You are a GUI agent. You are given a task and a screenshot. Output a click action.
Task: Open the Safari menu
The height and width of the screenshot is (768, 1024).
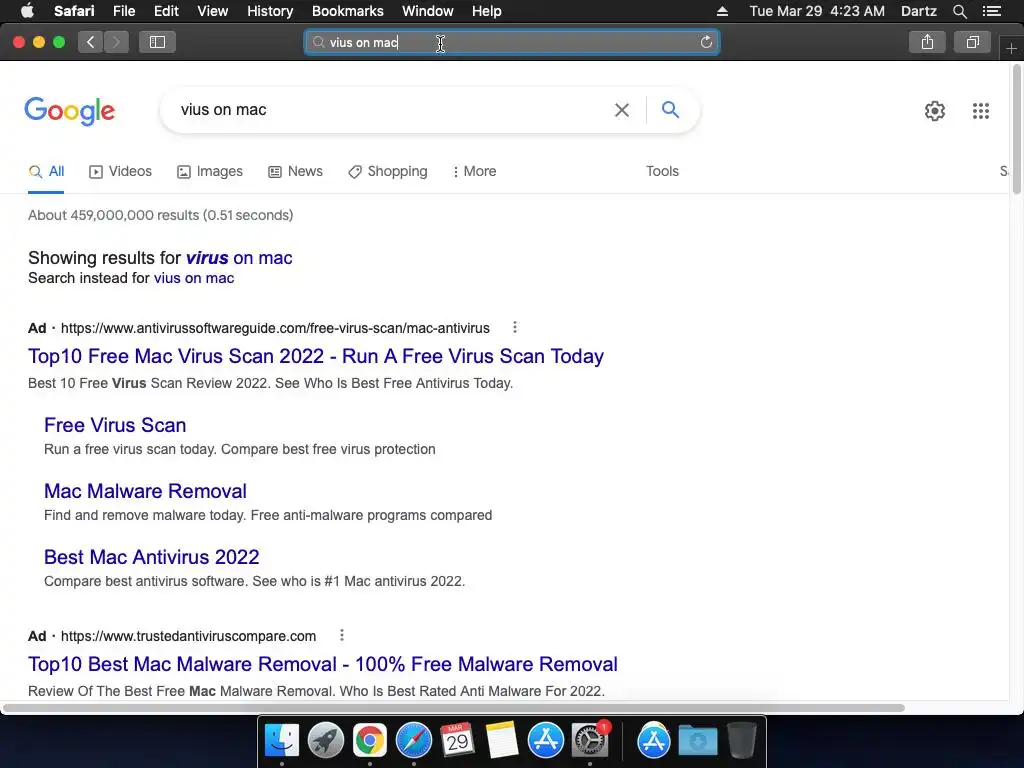click(74, 11)
